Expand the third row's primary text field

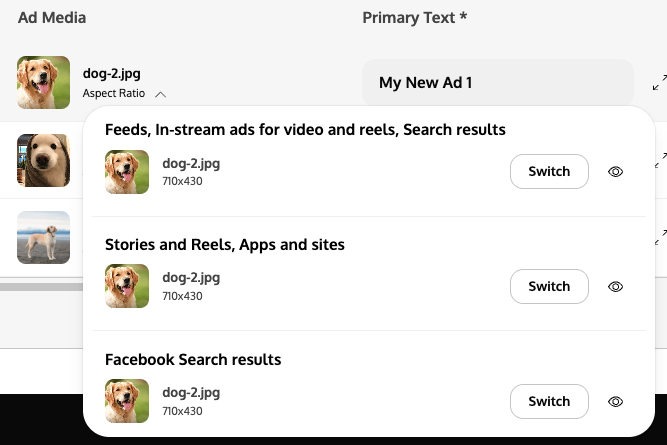coord(661,237)
